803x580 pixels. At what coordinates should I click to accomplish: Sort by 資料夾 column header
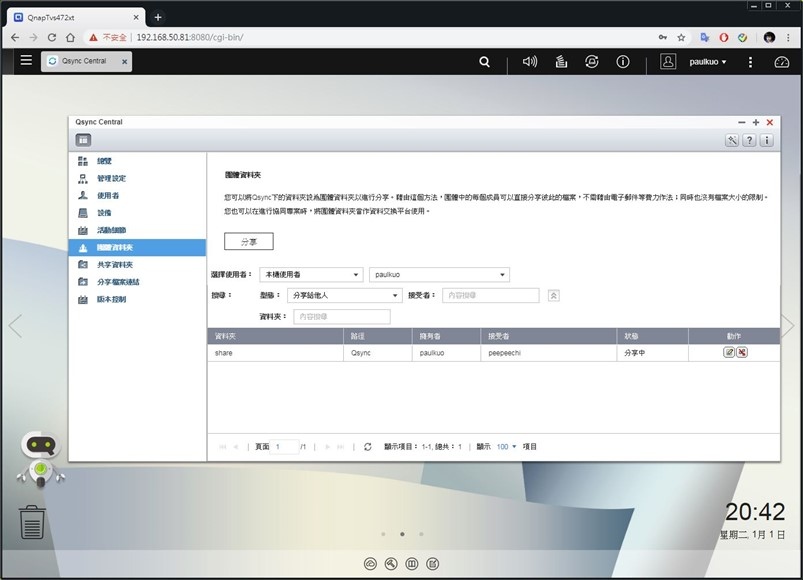click(276, 336)
